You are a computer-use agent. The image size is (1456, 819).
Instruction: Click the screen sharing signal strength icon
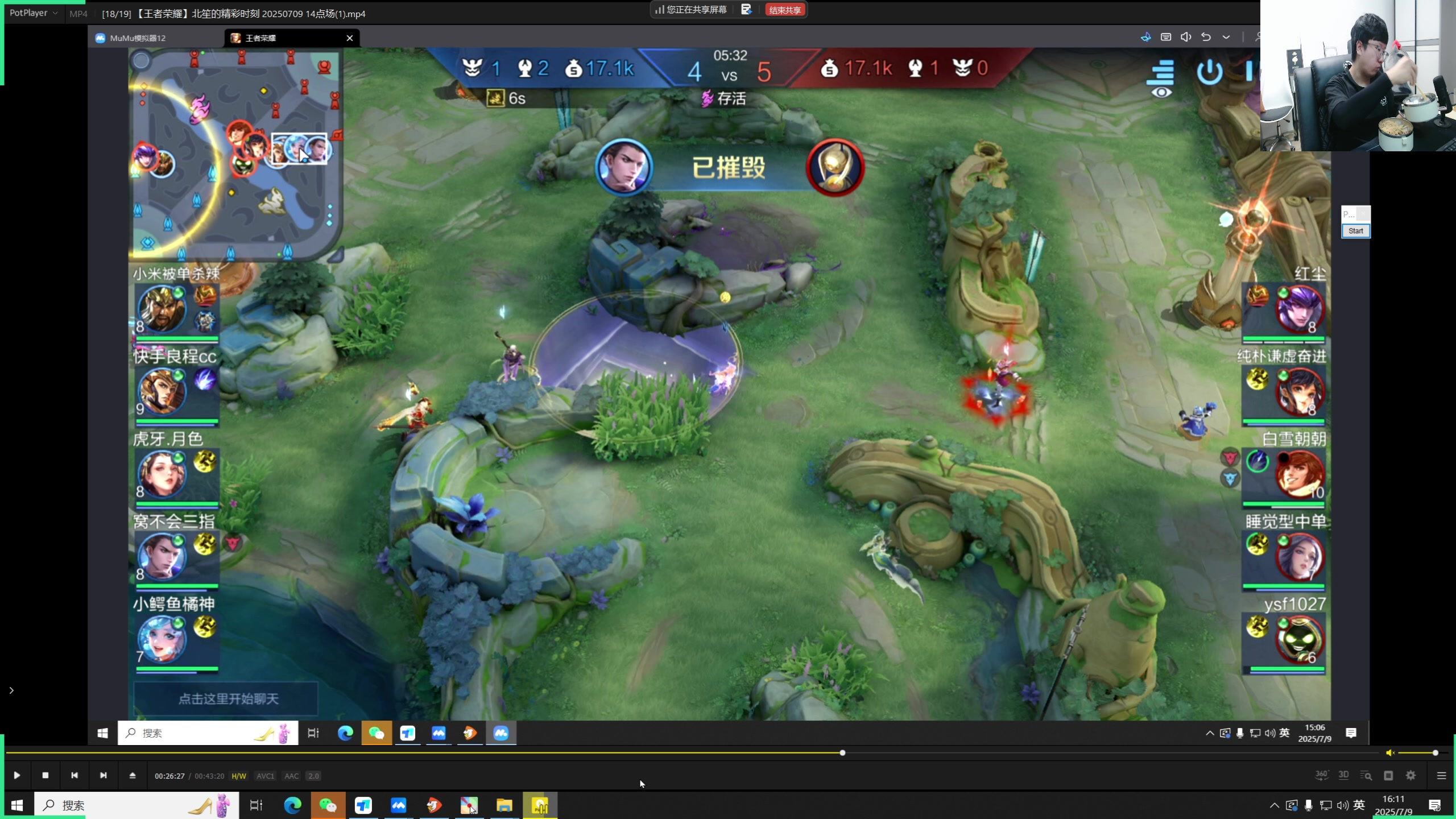coord(660,10)
